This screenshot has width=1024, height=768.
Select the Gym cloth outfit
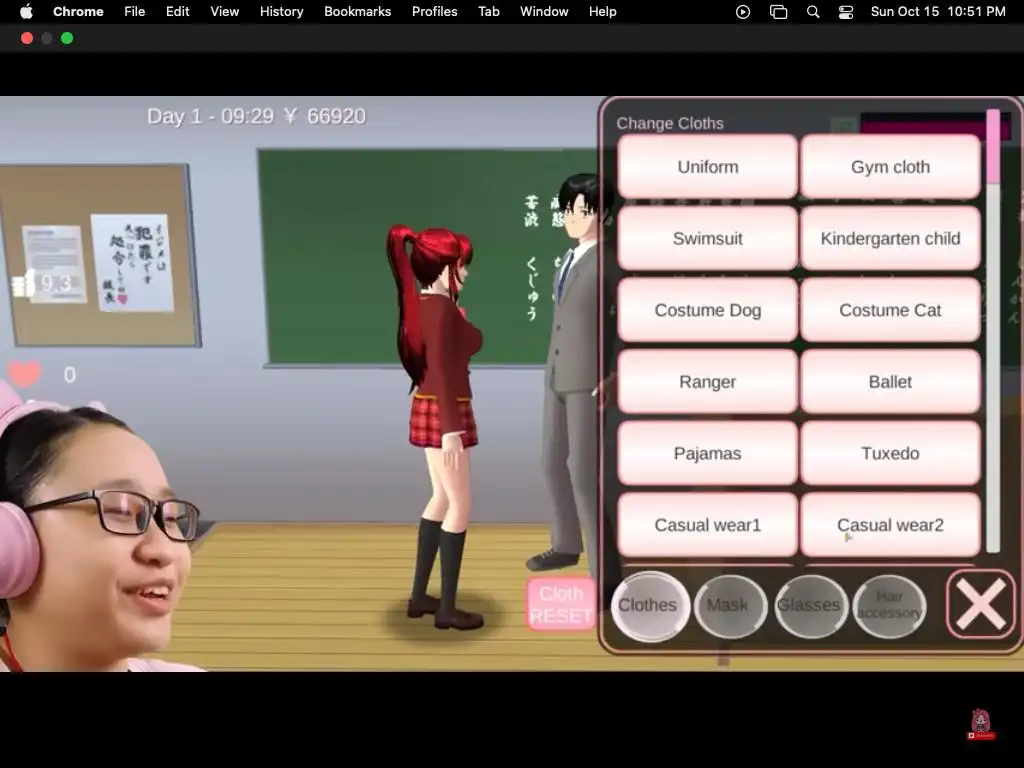point(890,167)
